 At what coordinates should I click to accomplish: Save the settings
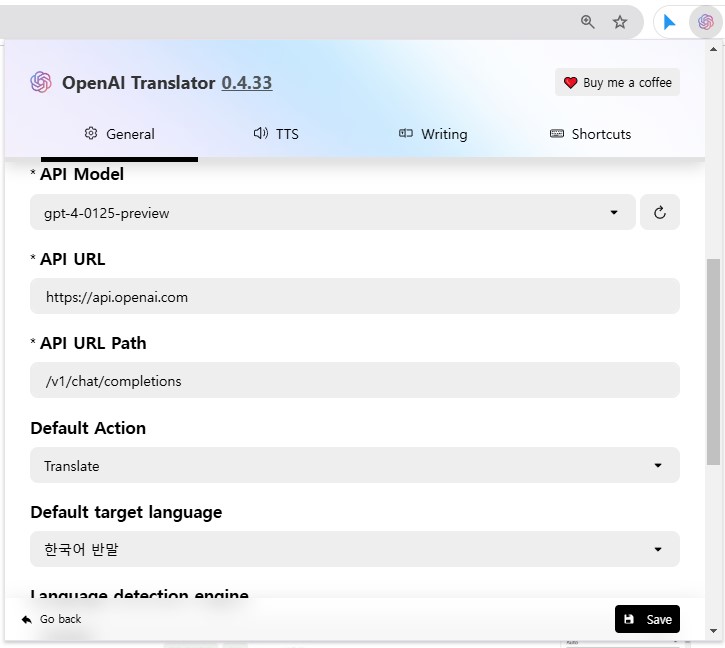(x=647, y=619)
